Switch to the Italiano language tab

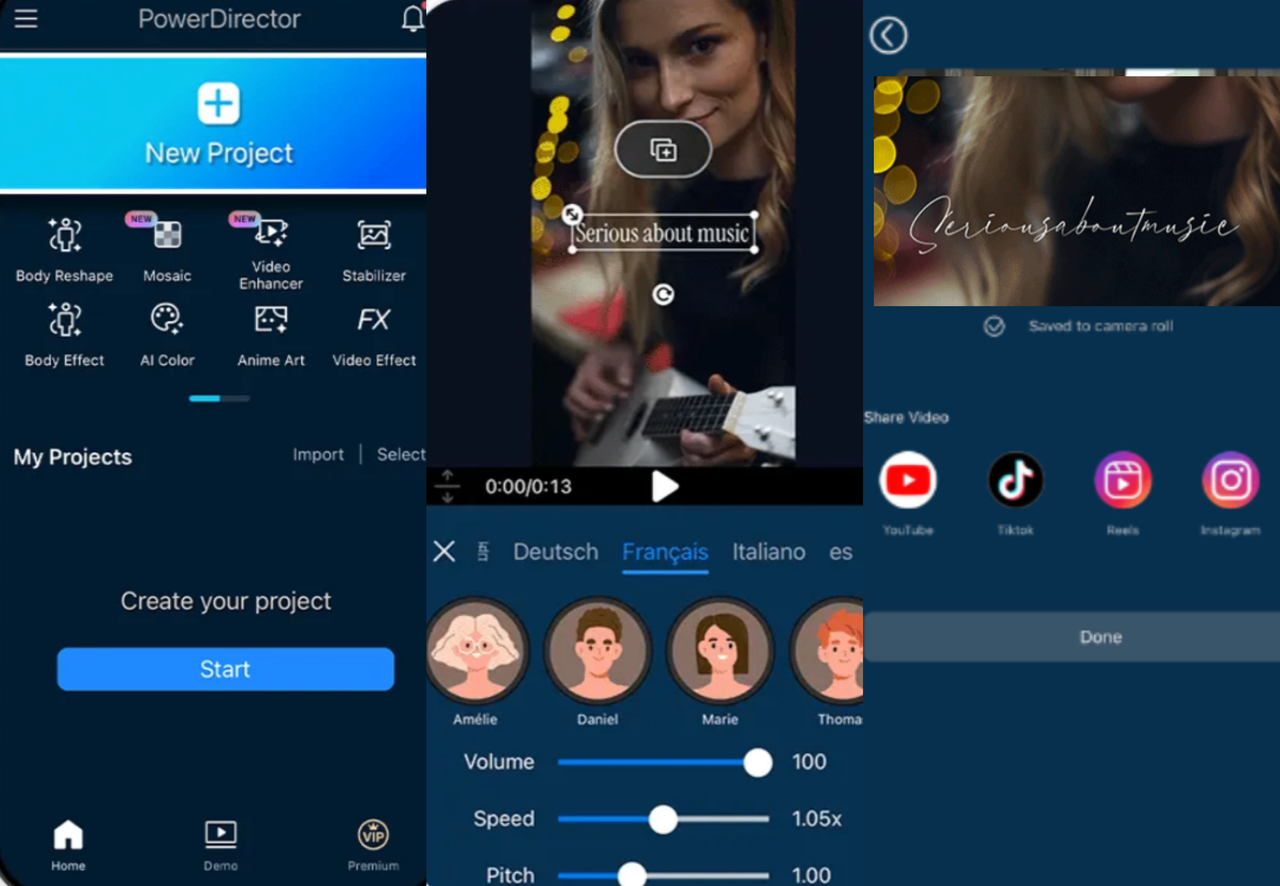pyautogui.click(x=768, y=551)
